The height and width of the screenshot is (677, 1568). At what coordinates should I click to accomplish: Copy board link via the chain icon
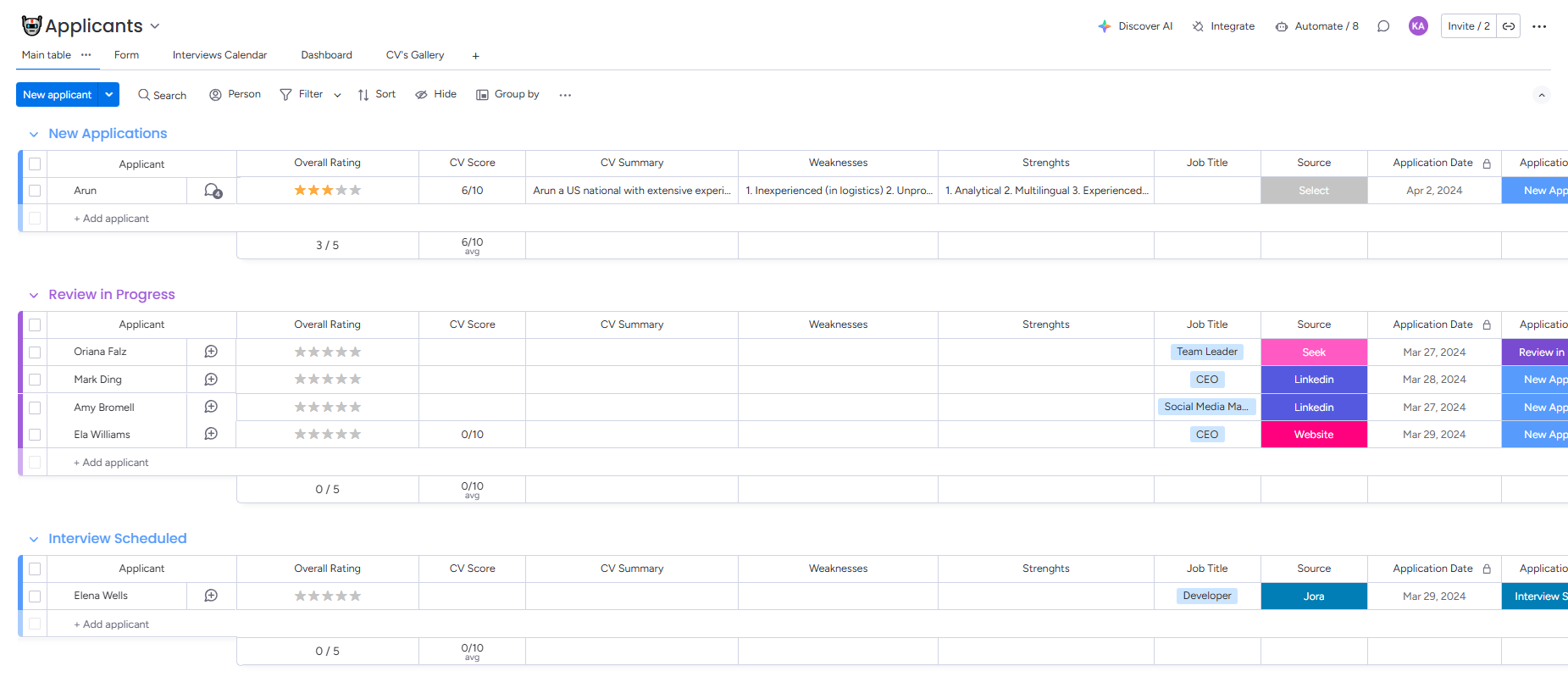point(1509,26)
